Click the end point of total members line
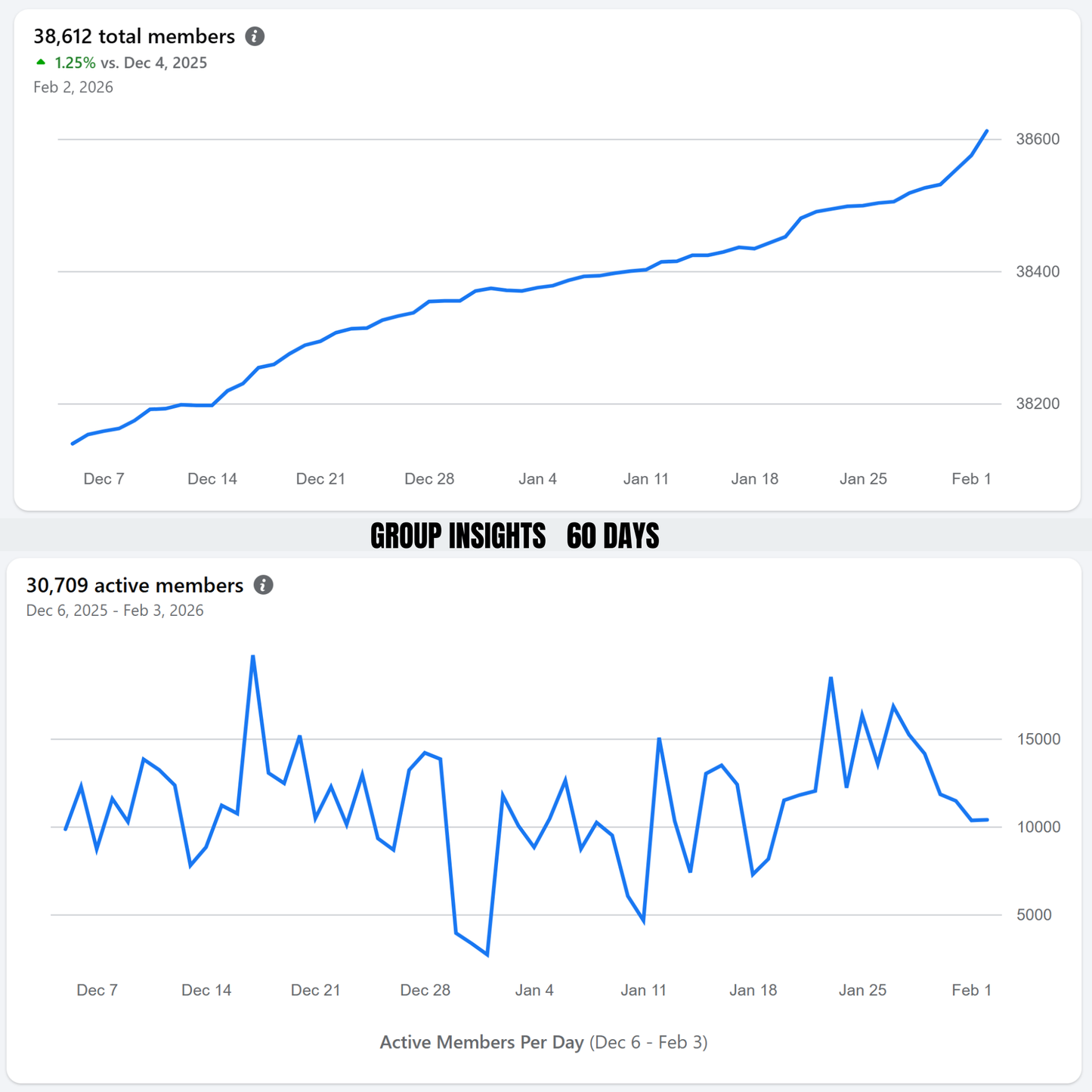Viewport: 1092px width, 1092px height. pos(987,131)
